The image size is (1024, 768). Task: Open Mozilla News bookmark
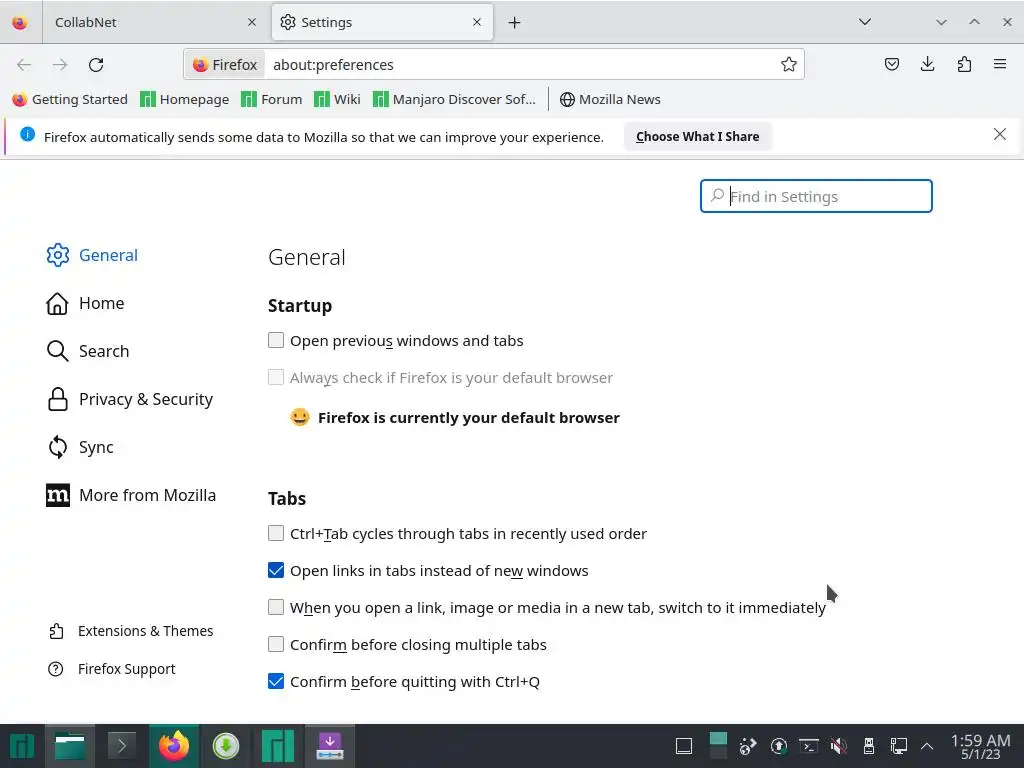point(610,99)
